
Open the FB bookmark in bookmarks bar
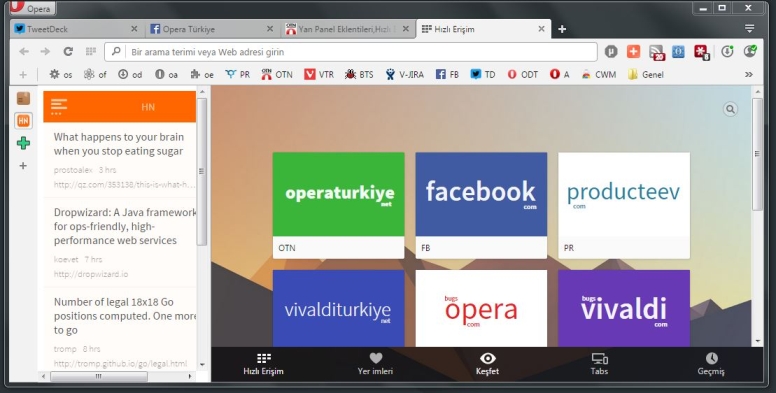pyautogui.click(x=447, y=75)
